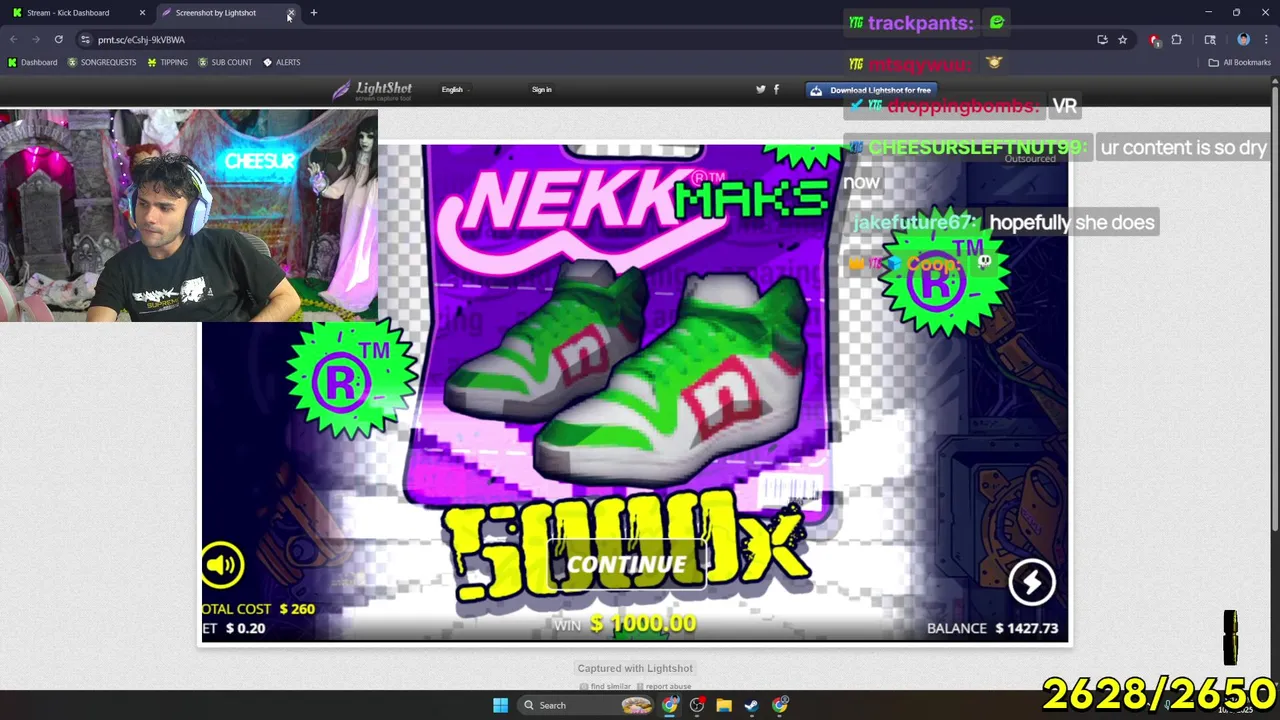Close the Kick Dashboard tab
The image size is (1280, 720).
(x=142, y=13)
